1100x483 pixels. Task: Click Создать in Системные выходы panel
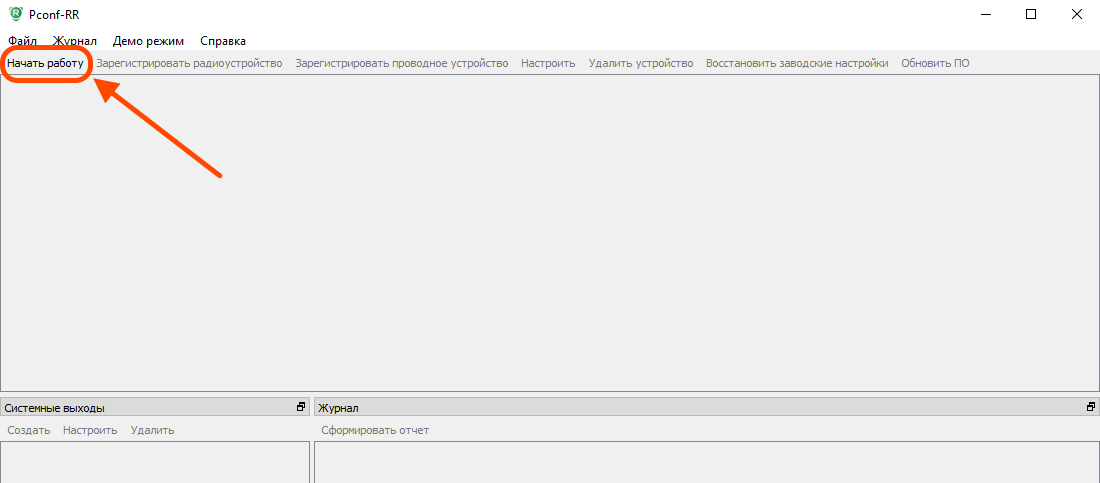pos(29,430)
